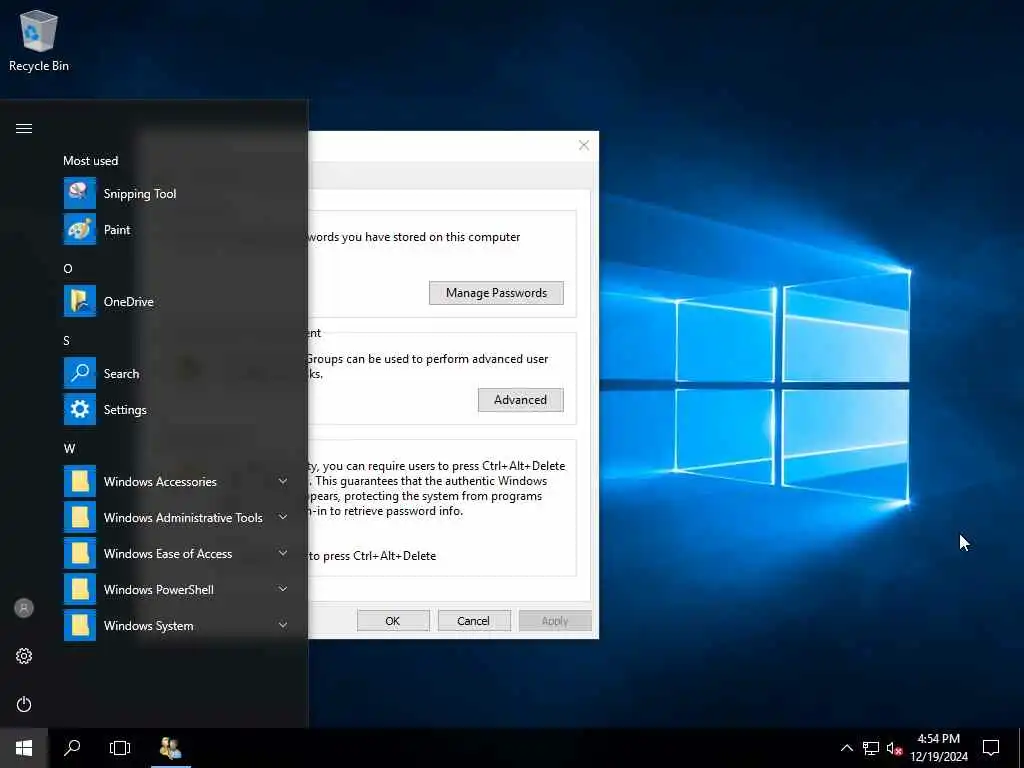Click Cancel in the dialog

coord(474,620)
